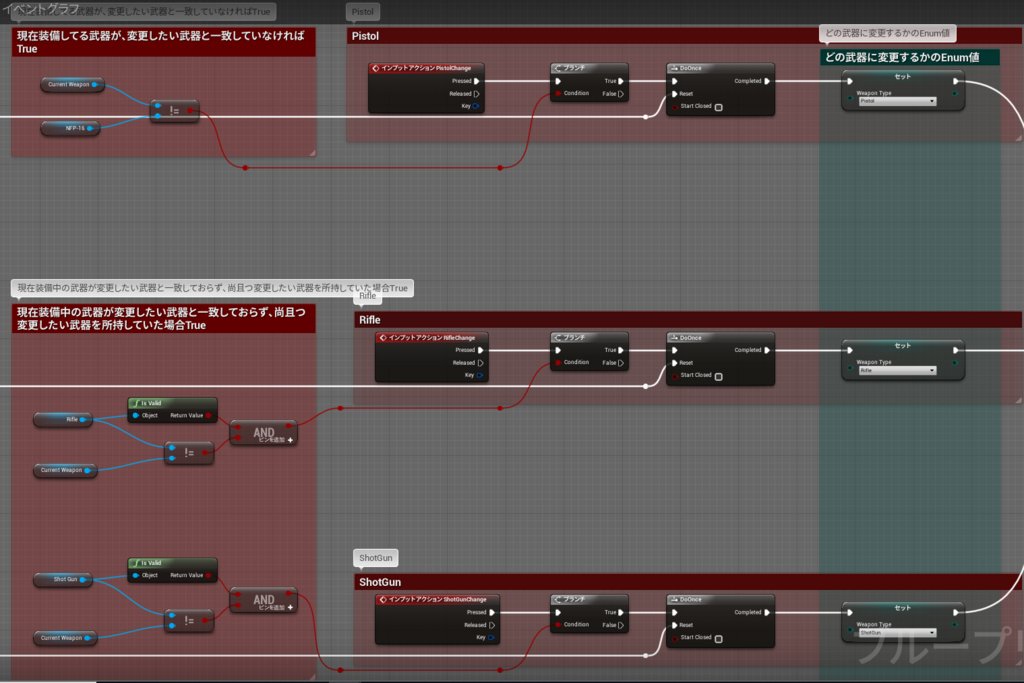Click the Reset pin on Rifle DoOnce node
Viewport: 1024px width, 683px height.
[x=675, y=363]
